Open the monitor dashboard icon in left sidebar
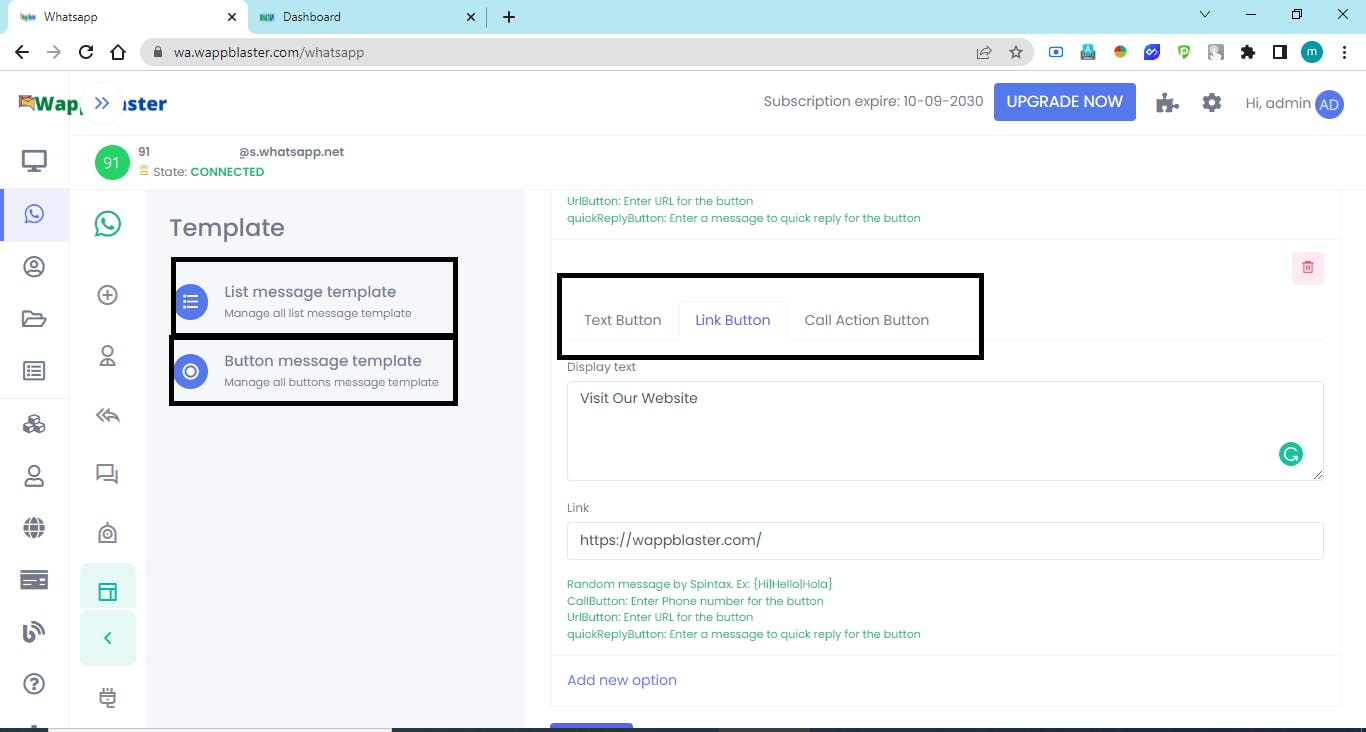The height and width of the screenshot is (732, 1366). (34, 161)
